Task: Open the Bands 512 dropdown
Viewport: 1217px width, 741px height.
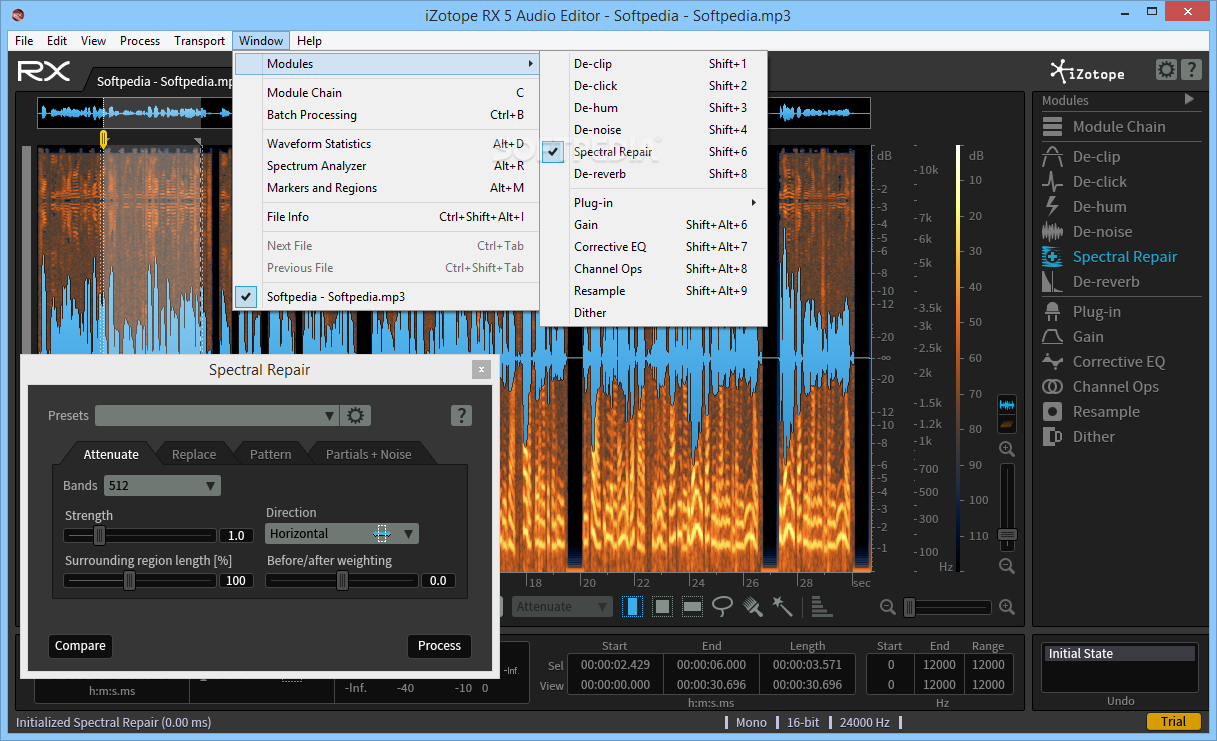Action: (x=162, y=486)
